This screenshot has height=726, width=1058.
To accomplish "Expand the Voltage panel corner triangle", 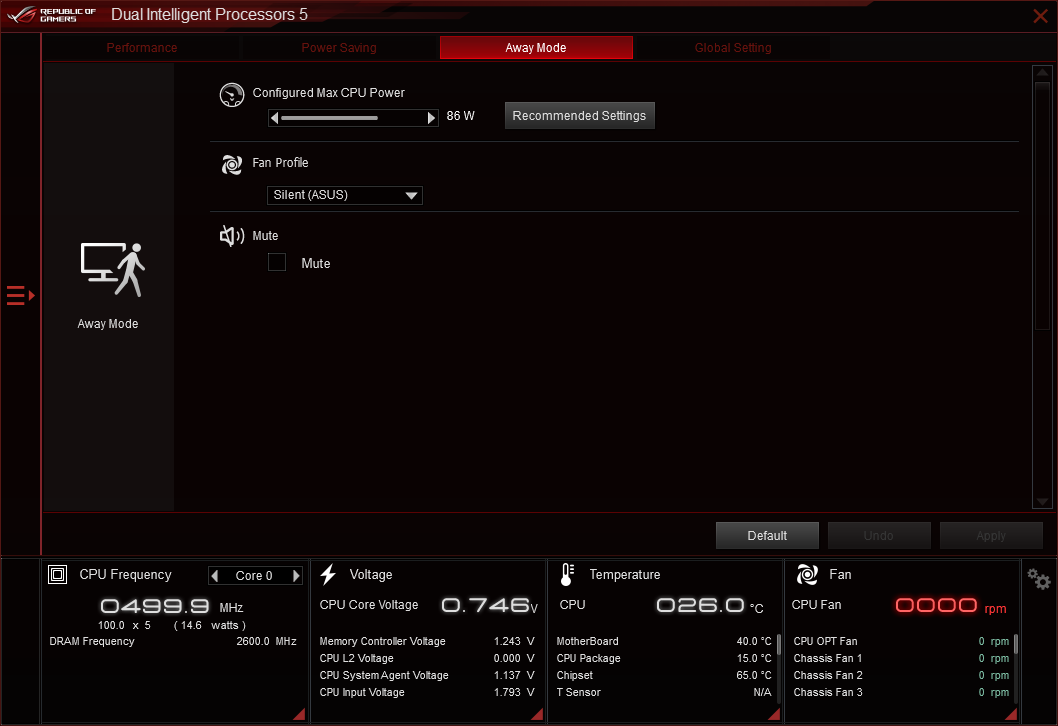I will pyautogui.click(x=537, y=714).
